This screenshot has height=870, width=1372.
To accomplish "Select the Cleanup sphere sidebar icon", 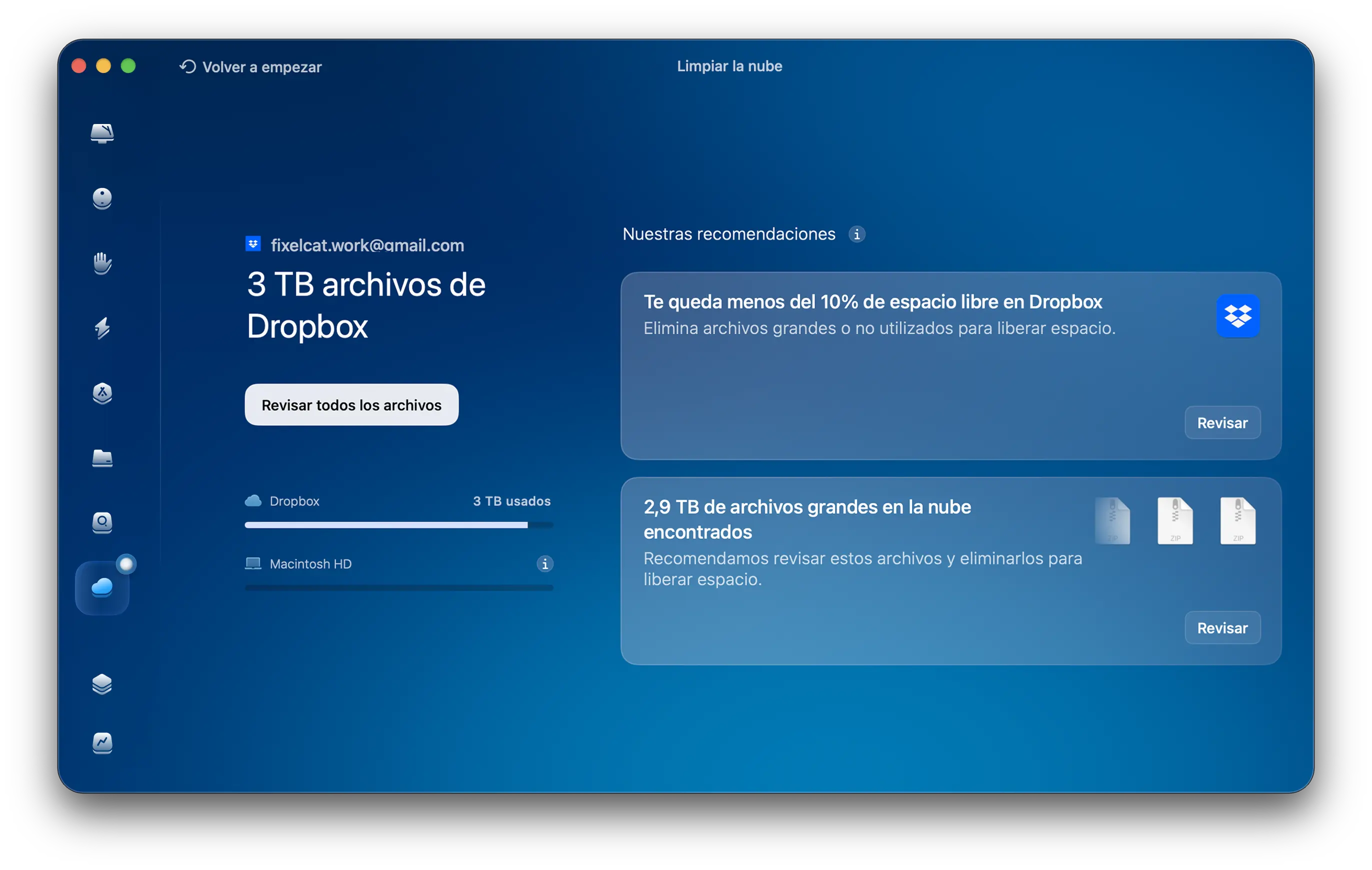I will click(102, 198).
